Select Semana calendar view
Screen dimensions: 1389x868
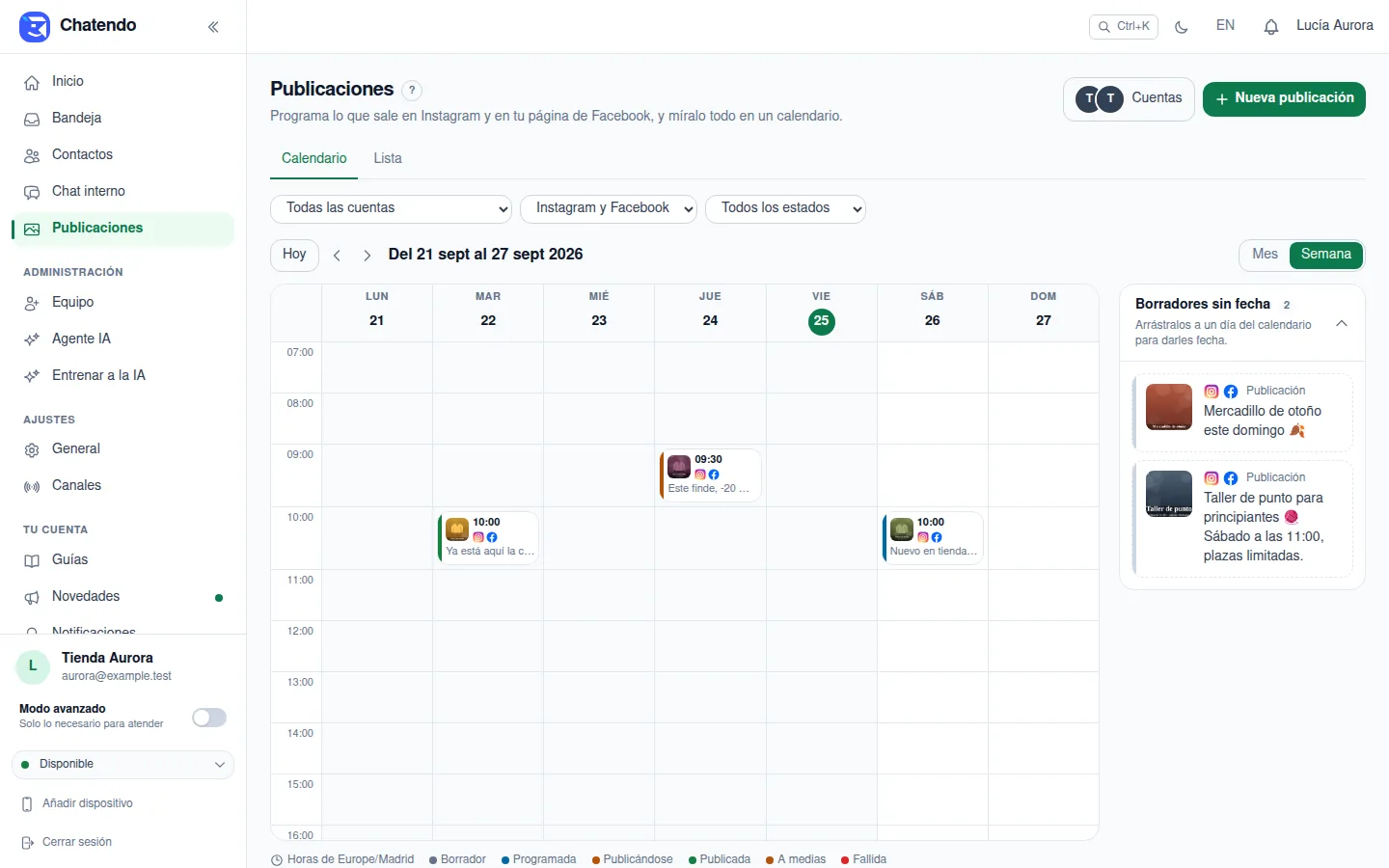[x=1326, y=255]
